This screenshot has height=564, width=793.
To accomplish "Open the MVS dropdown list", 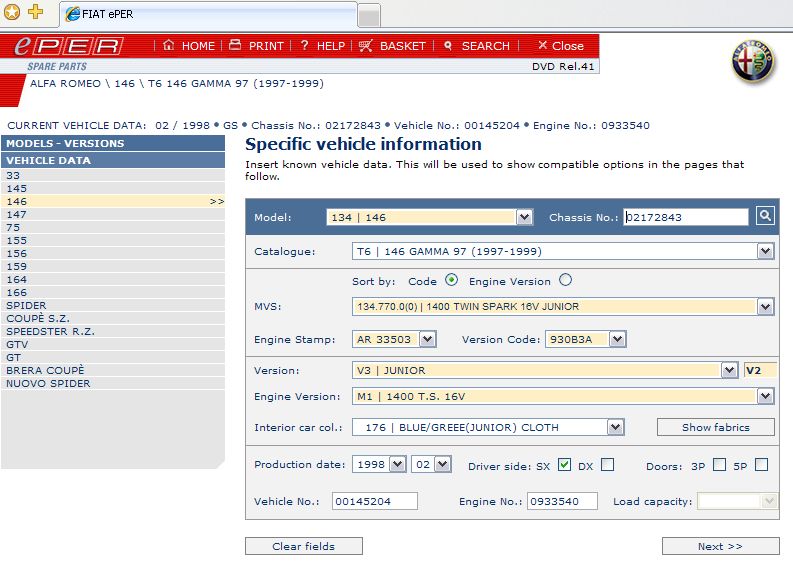I will (765, 307).
